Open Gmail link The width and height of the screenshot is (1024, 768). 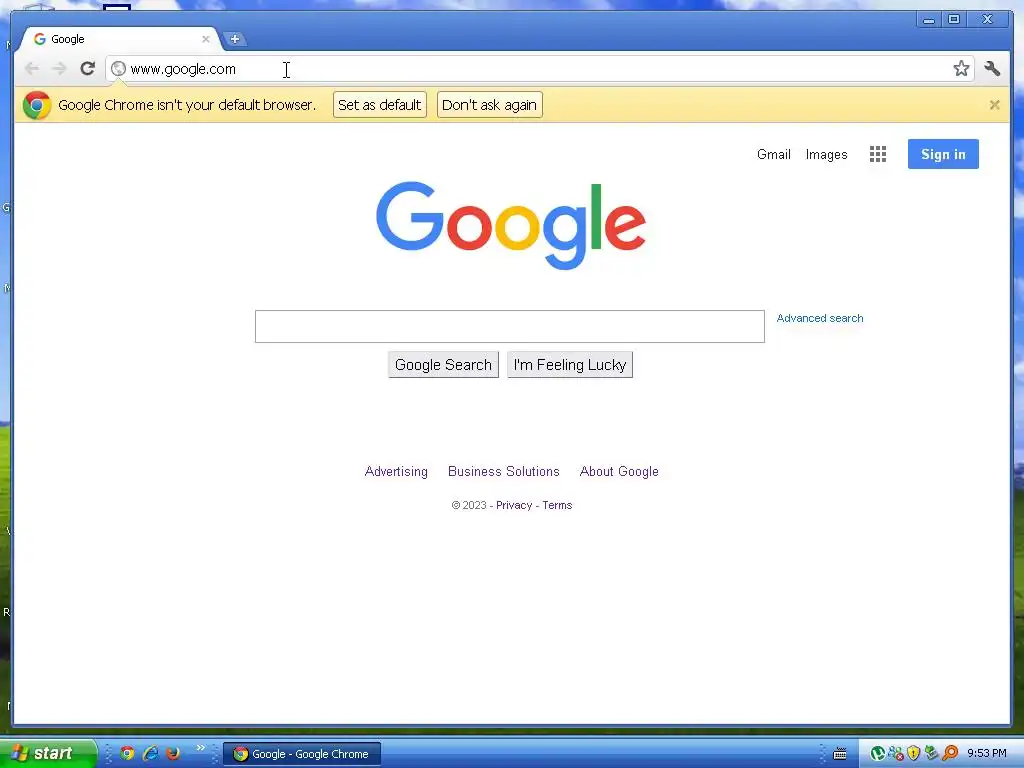(773, 155)
